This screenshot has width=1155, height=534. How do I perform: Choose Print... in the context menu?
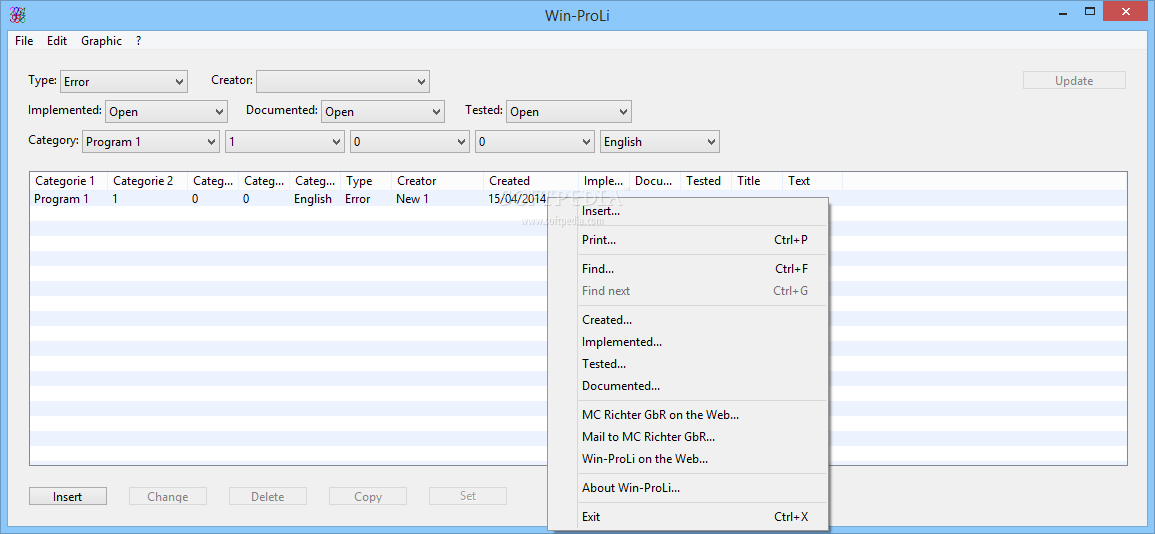point(688,240)
